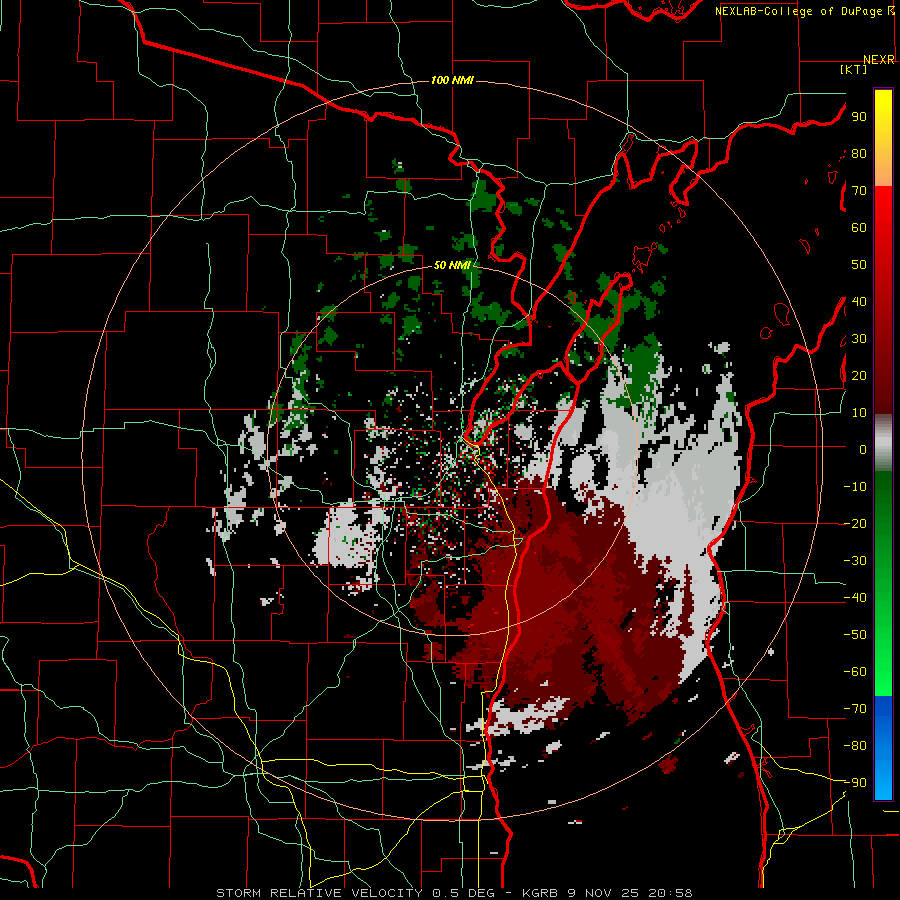Click the KGRB station identifier in the caption
This screenshot has width=900, height=900.
point(542,893)
